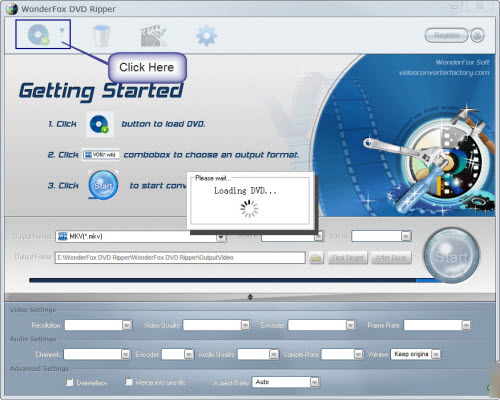Click the After Done button
The image size is (500, 400).
(x=391, y=258)
